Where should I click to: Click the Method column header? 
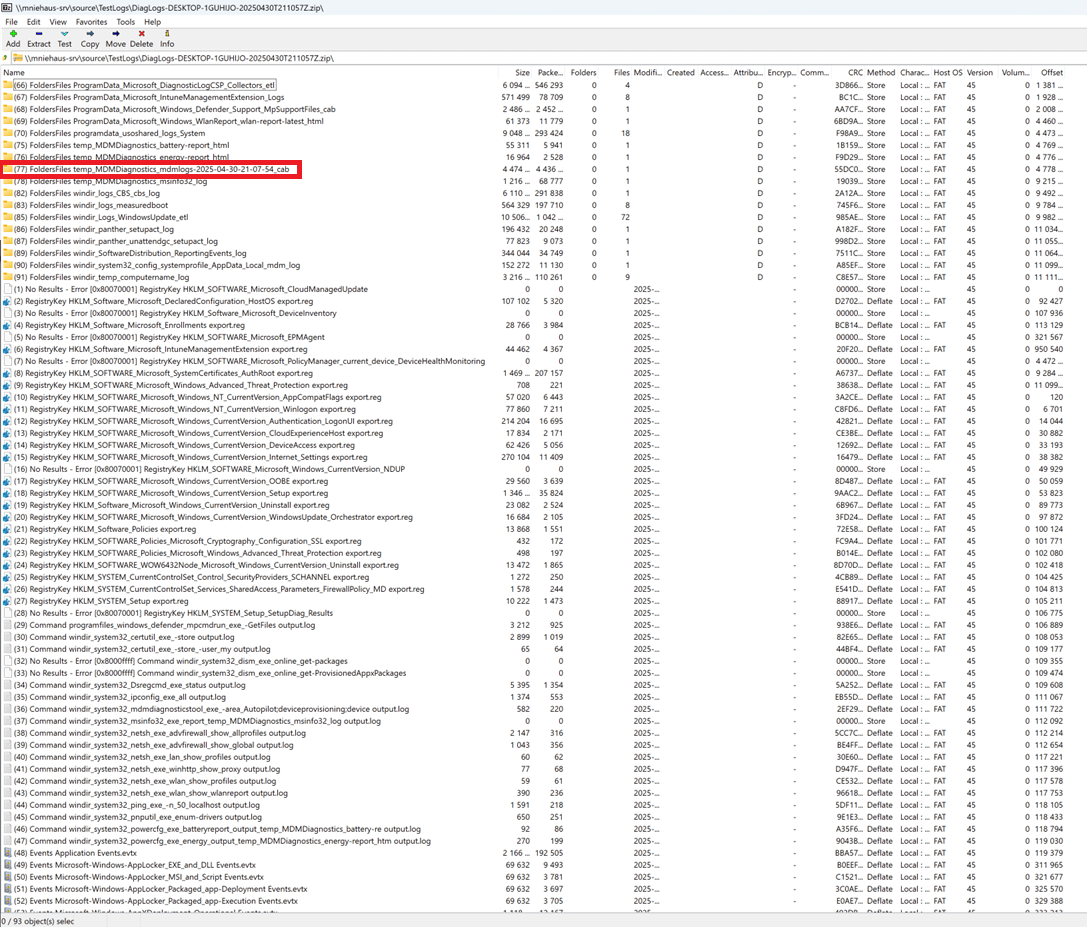[x=881, y=73]
